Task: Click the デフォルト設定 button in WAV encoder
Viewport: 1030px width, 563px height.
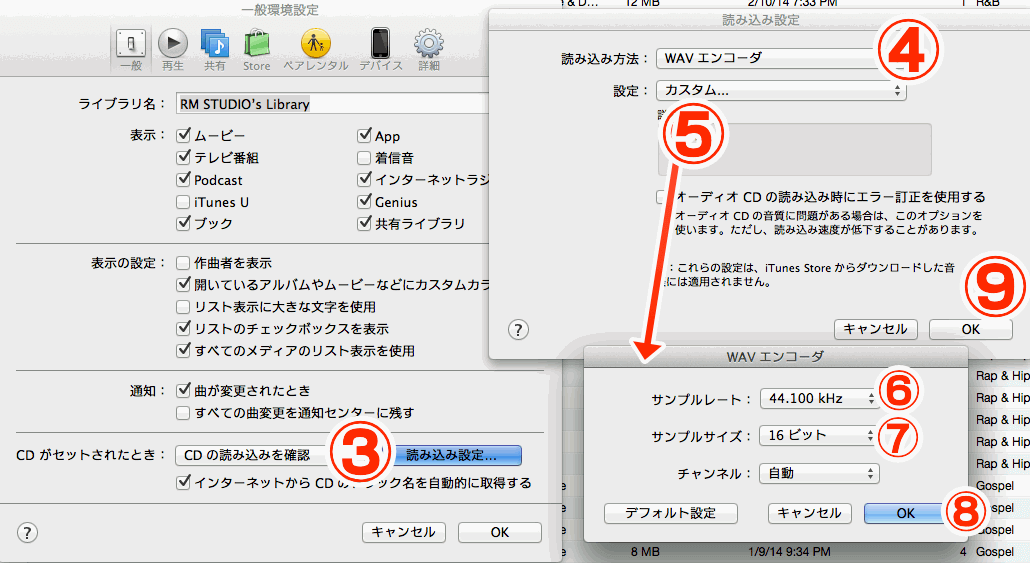Action: click(x=670, y=513)
